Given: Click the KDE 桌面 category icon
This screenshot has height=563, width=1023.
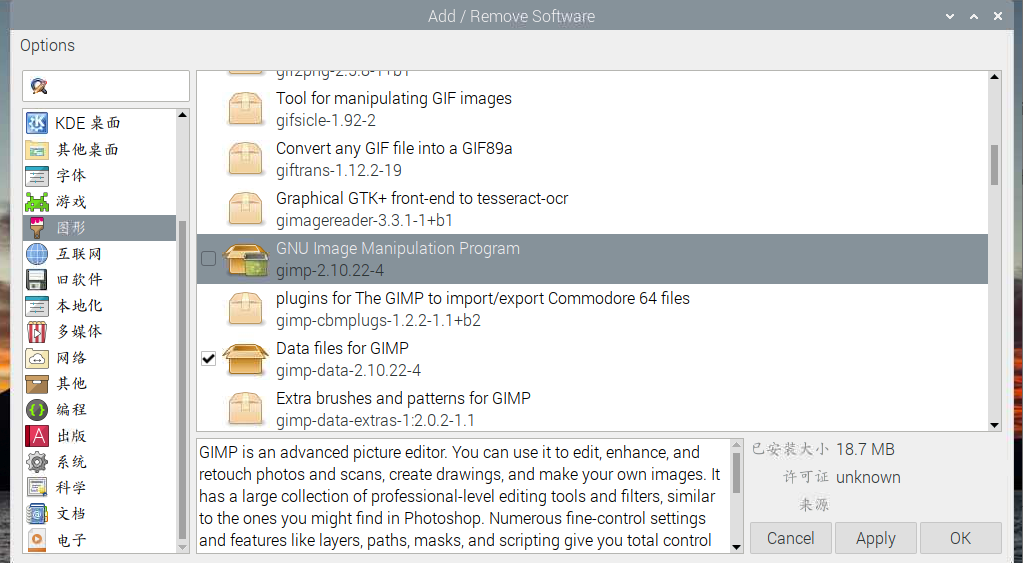Looking at the screenshot, I should pos(37,123).
